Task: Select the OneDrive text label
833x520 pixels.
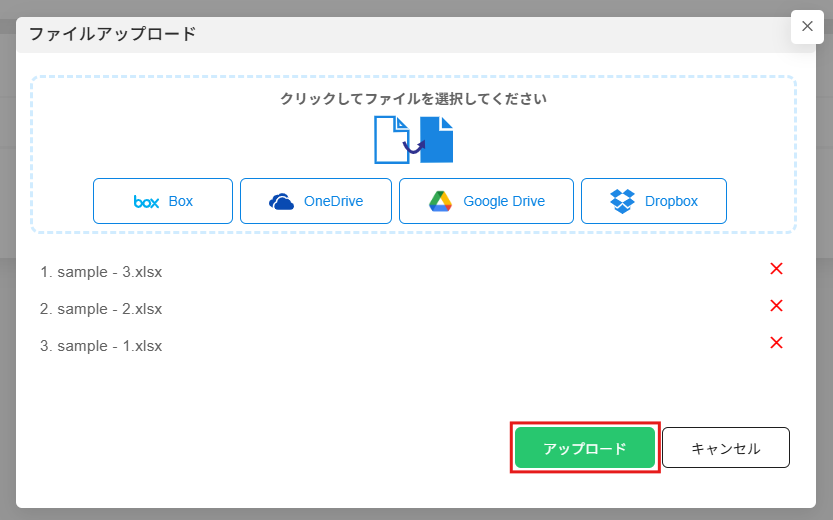Action: (x=334, y=201)
